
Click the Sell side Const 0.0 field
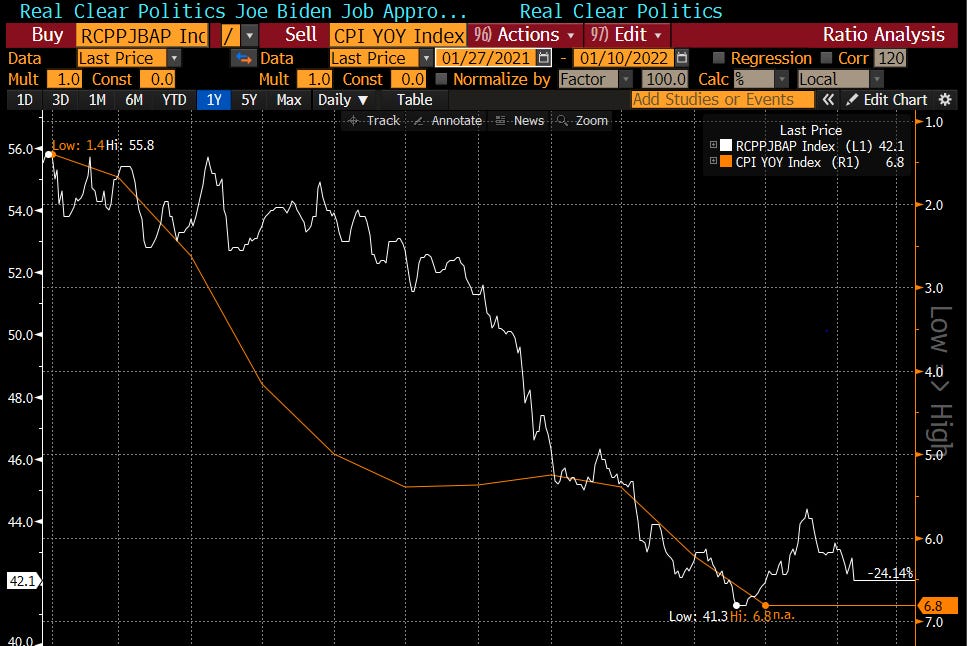coord(409,80)
